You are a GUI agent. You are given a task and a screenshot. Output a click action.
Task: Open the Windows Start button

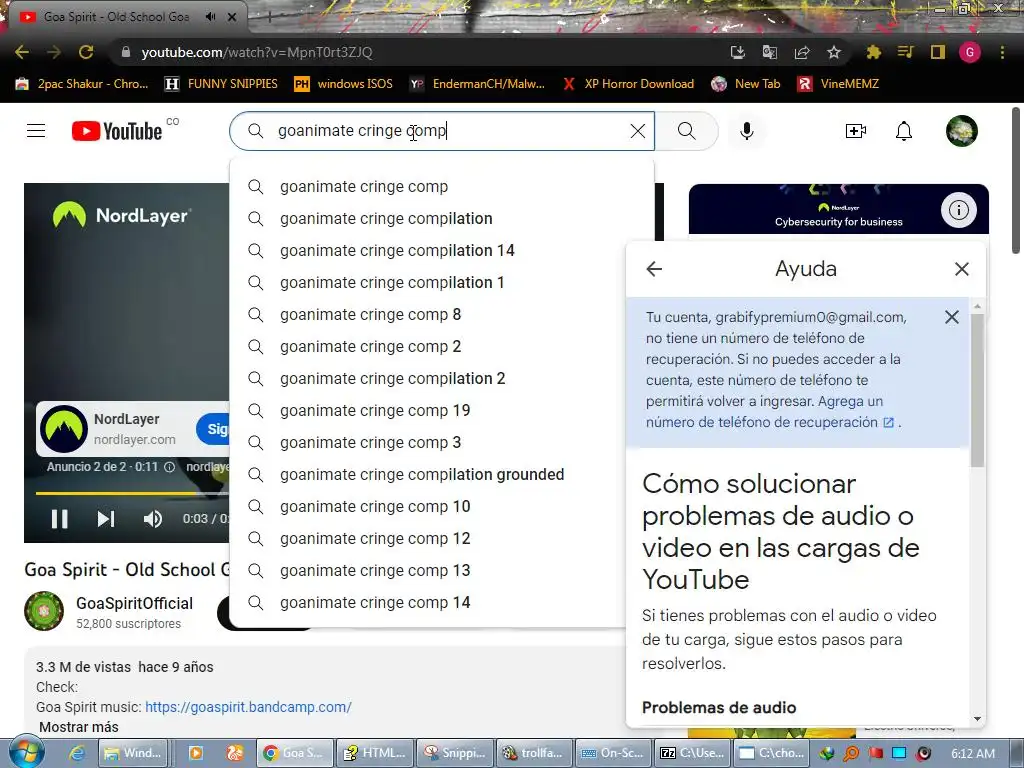[26, 752]
